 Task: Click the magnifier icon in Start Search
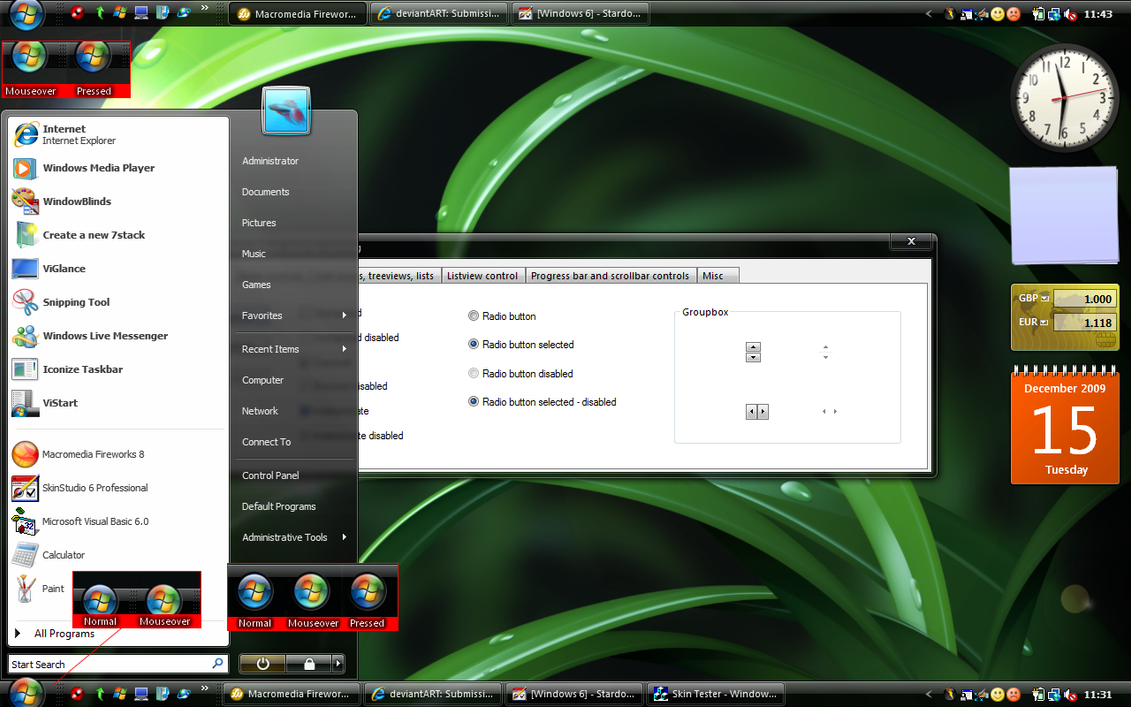pos(218,663)
